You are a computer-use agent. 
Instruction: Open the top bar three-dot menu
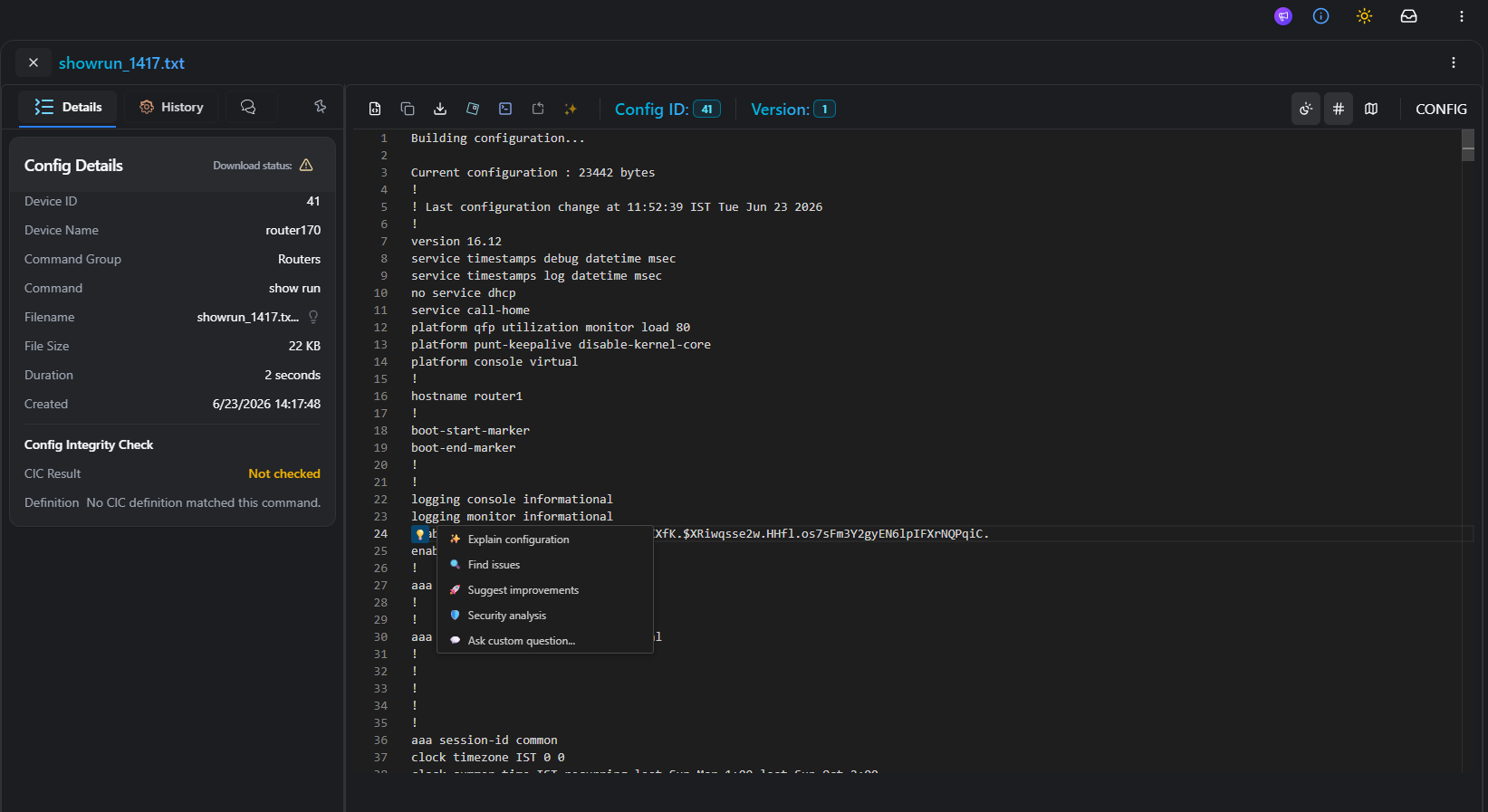point(1461,16)
